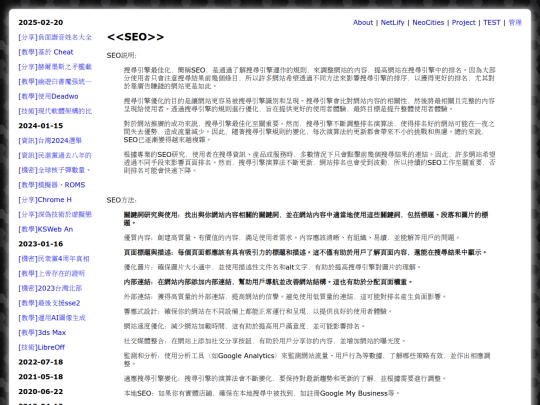Click the bold paragraph starting '關鍵詞研究與使用'

coord(306,219)
